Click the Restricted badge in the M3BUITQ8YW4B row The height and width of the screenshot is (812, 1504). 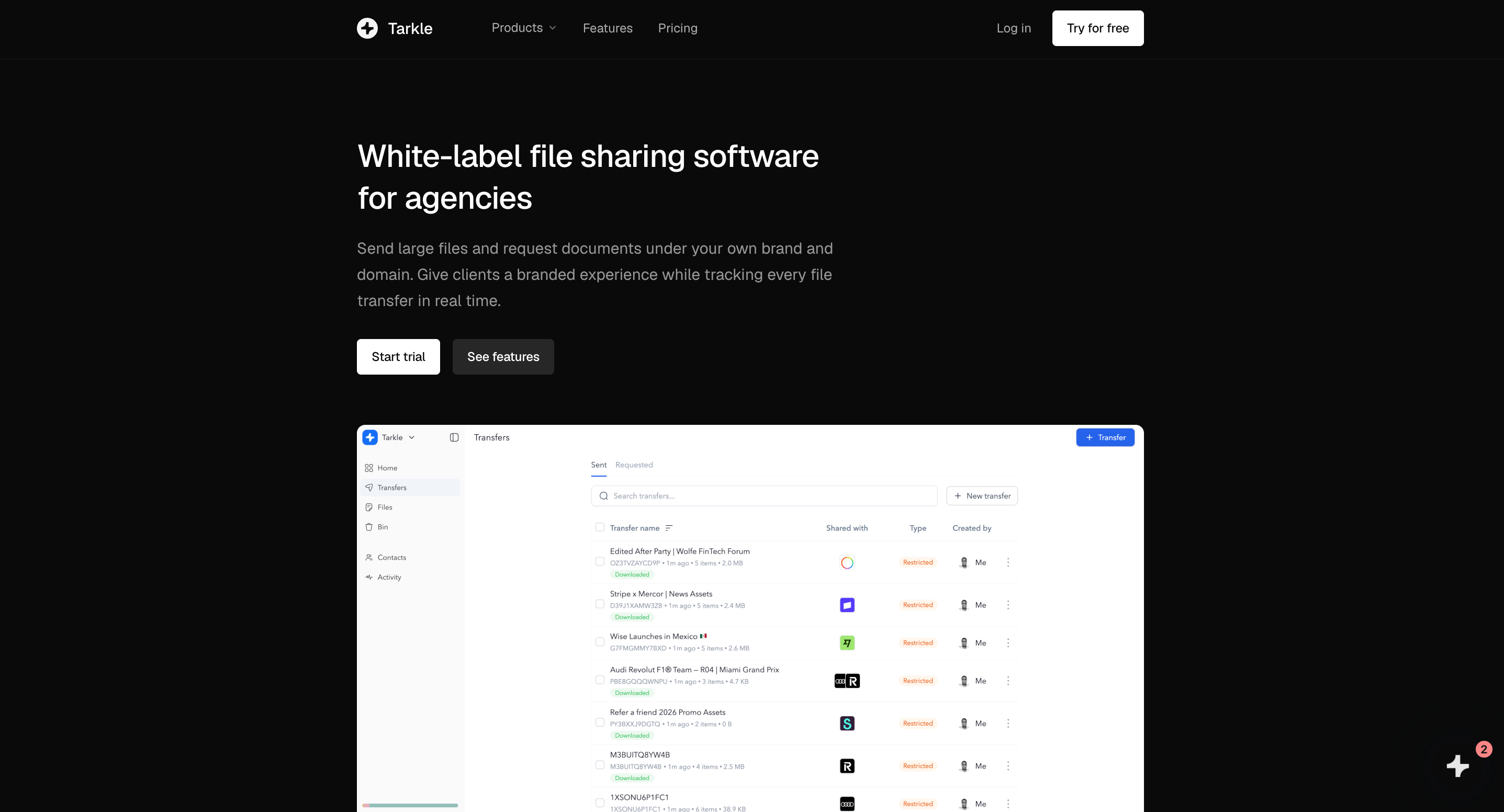coord(918,766)
